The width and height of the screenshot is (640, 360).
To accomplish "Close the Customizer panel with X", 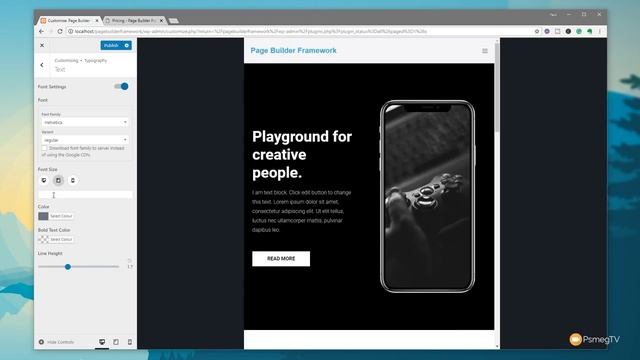I will pyautogui.click(x=42, y=45).
